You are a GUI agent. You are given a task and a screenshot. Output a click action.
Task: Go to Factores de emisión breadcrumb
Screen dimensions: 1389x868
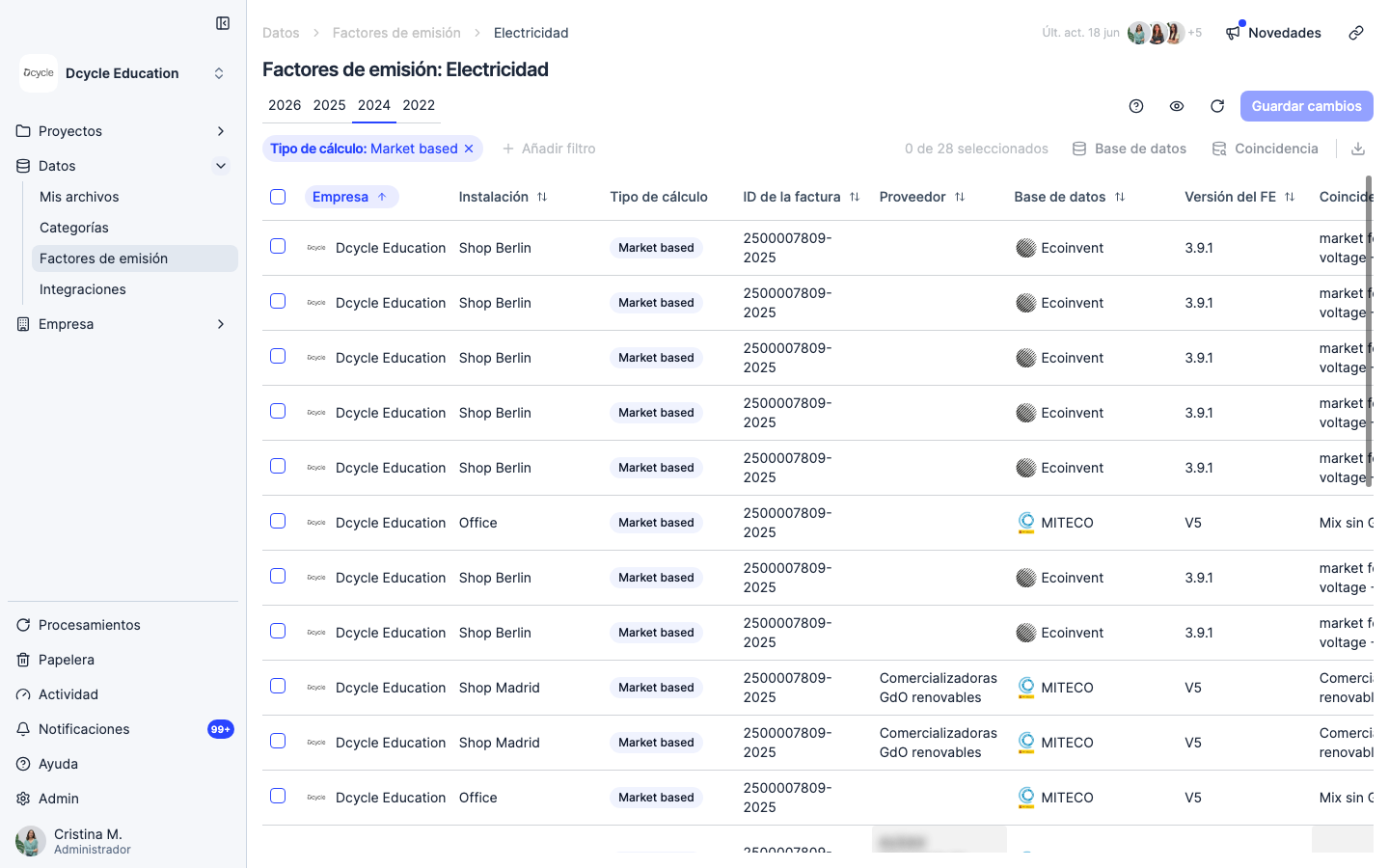396,33
